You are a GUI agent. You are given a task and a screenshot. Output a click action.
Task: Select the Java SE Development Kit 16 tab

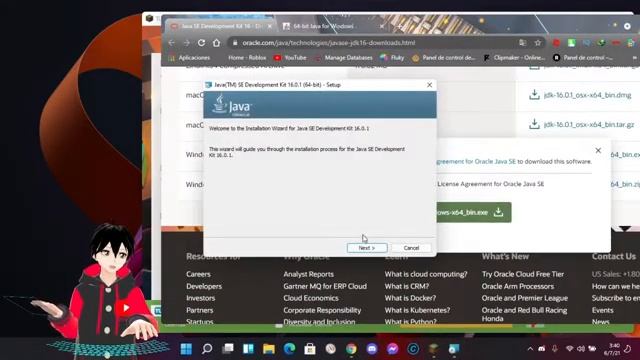coord(220,26)
